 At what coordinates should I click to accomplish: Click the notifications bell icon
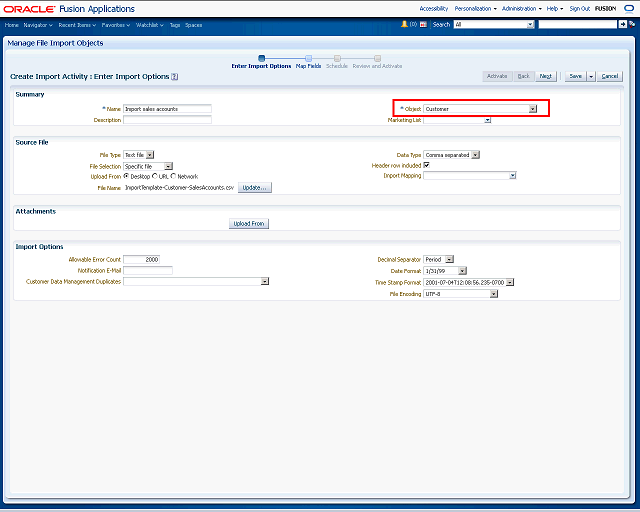(404, 24)
